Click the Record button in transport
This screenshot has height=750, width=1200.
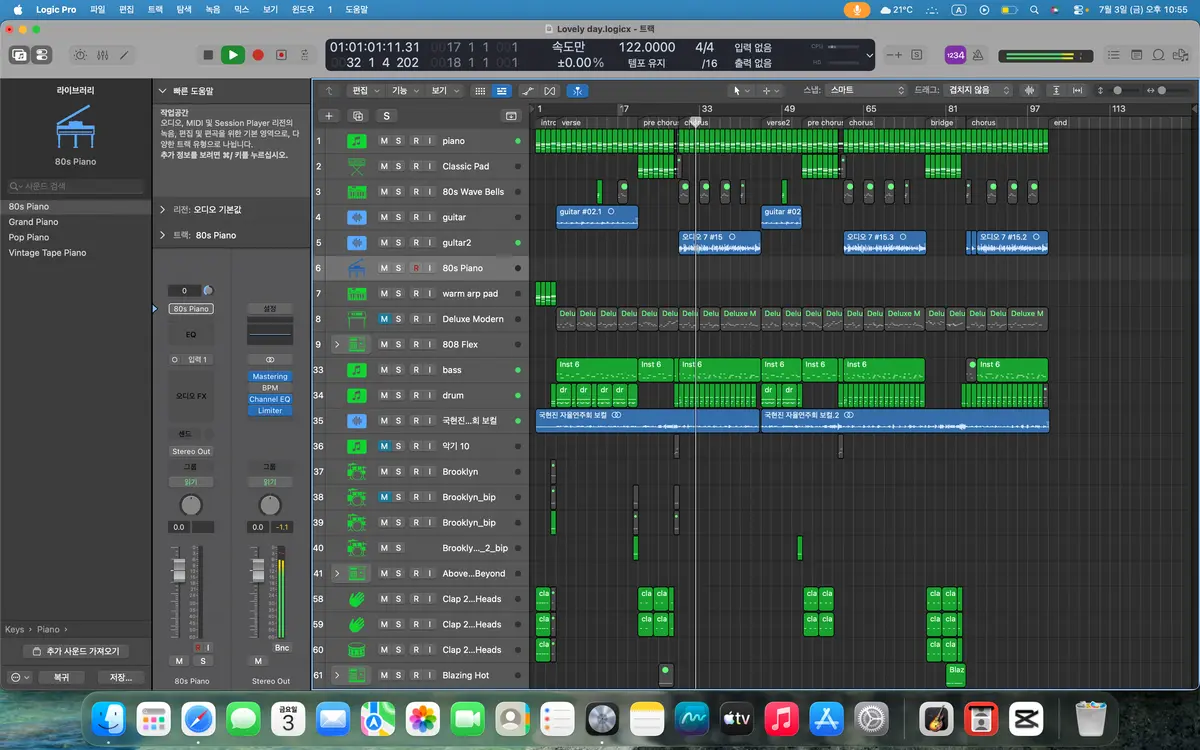(x=258, y=55)
